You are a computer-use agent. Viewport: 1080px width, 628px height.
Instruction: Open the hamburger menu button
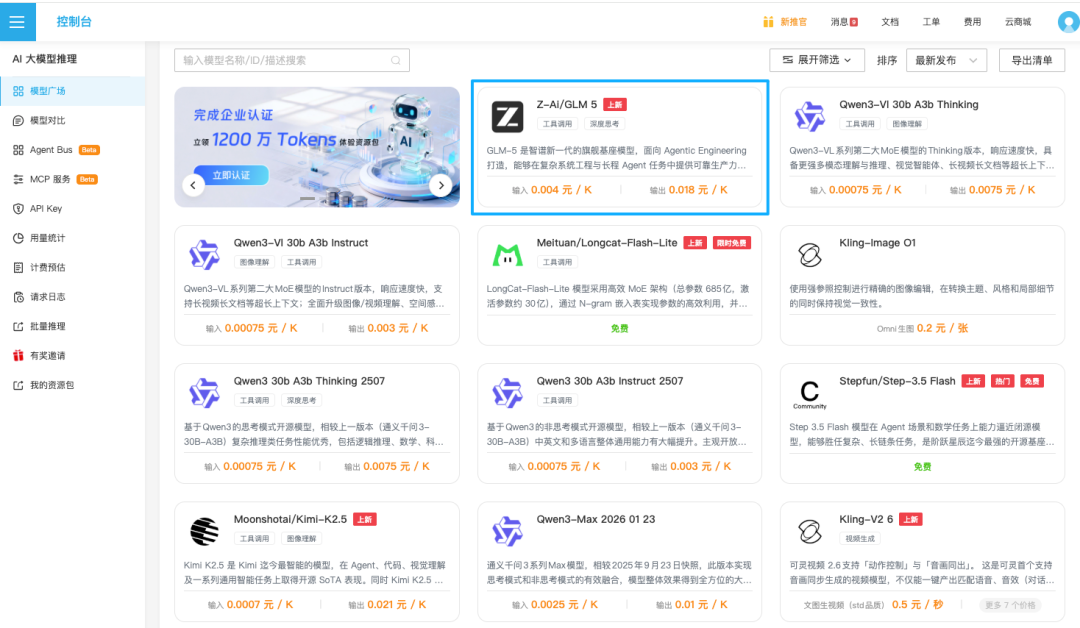[x=17, y=22]
